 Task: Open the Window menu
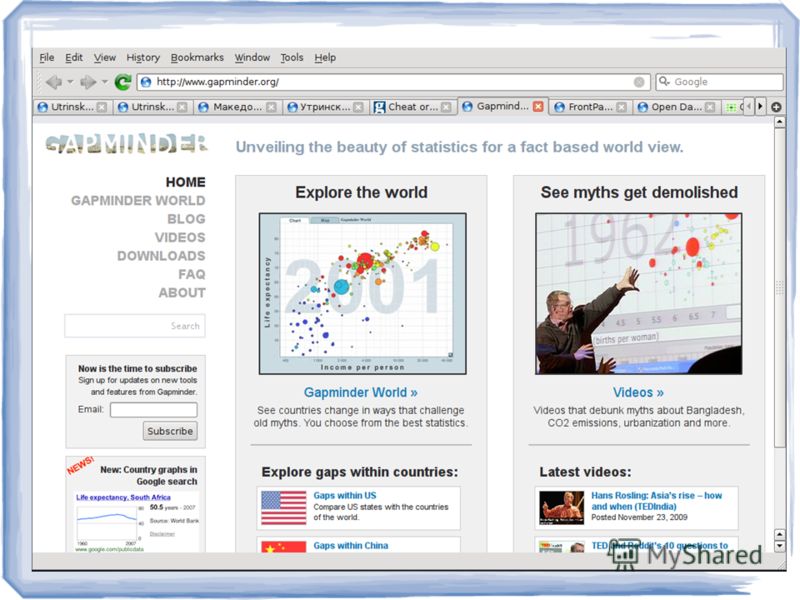coord(252,58)
